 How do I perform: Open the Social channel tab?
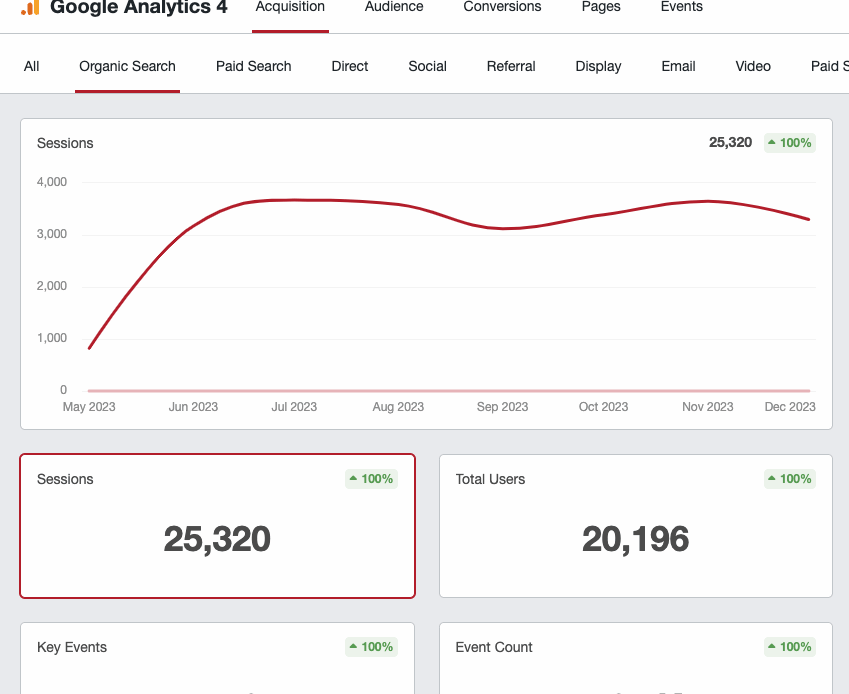tap(427, 66)
